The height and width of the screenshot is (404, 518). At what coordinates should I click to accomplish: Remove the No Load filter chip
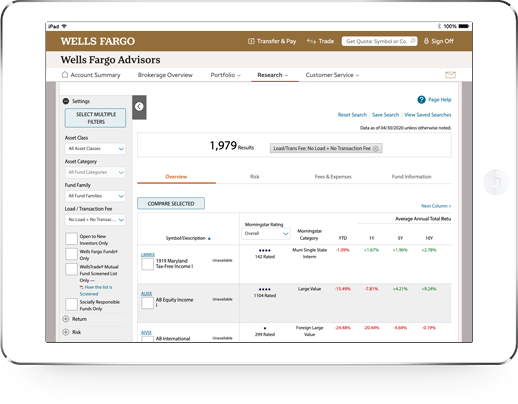point(376,148)
